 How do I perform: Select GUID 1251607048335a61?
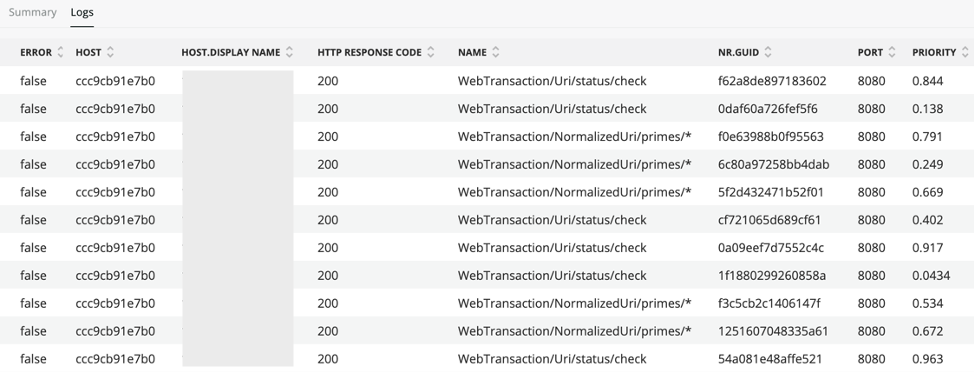pyautogui.click(x=773, y=331)
